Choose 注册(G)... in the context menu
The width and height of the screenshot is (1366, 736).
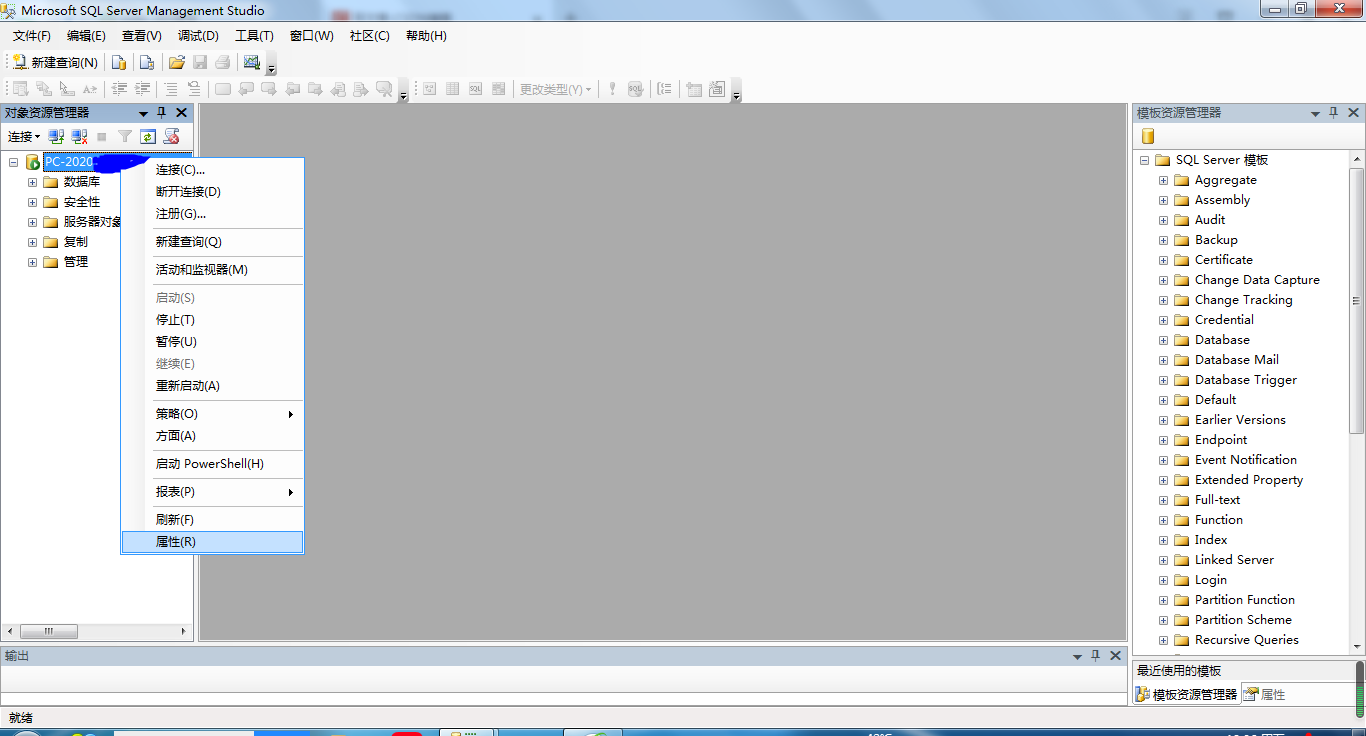pyautogui.click(x=212, y=214)
